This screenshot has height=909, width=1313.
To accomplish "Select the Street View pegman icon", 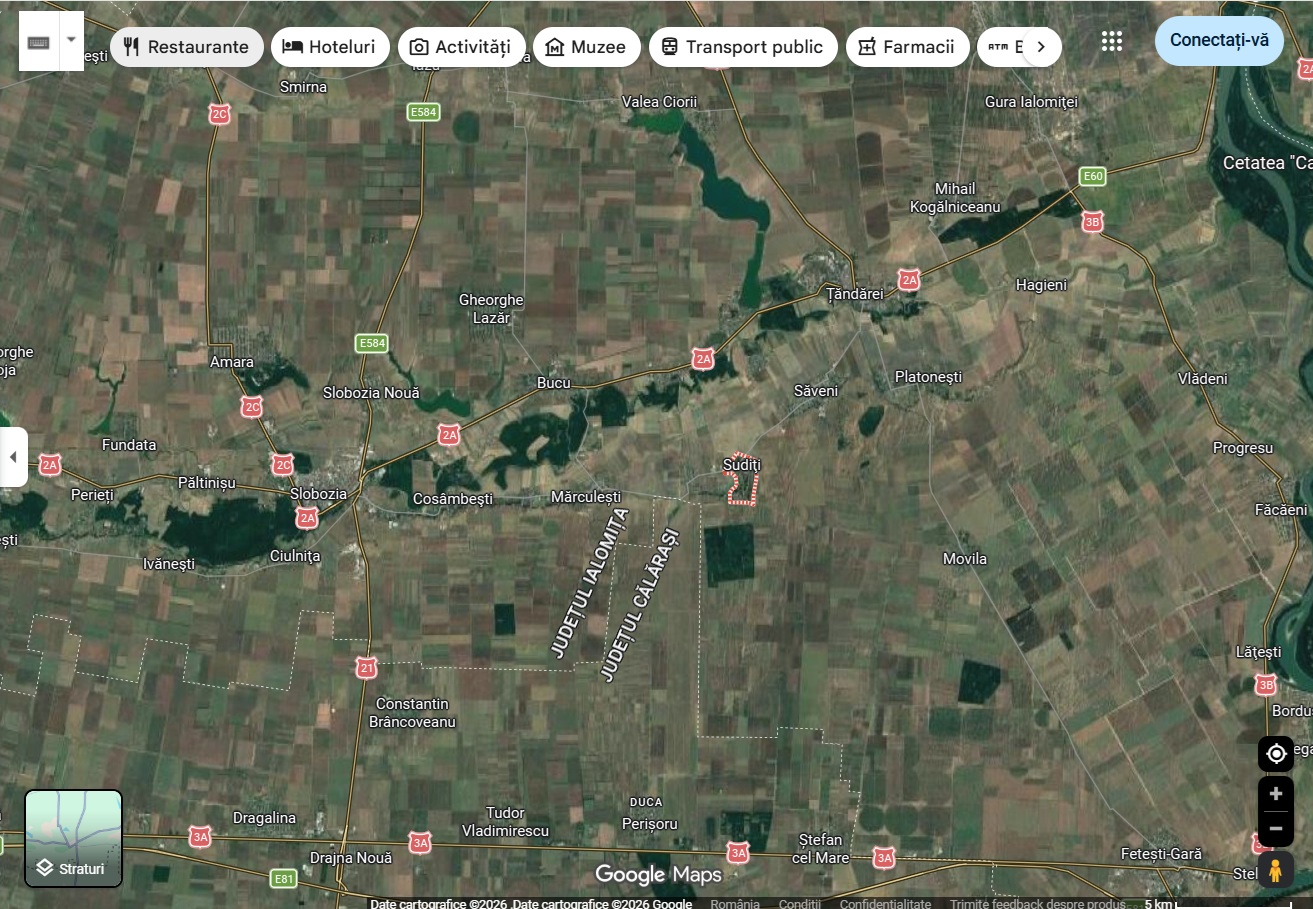I will pyautogui.click(x=1275, y=871).
